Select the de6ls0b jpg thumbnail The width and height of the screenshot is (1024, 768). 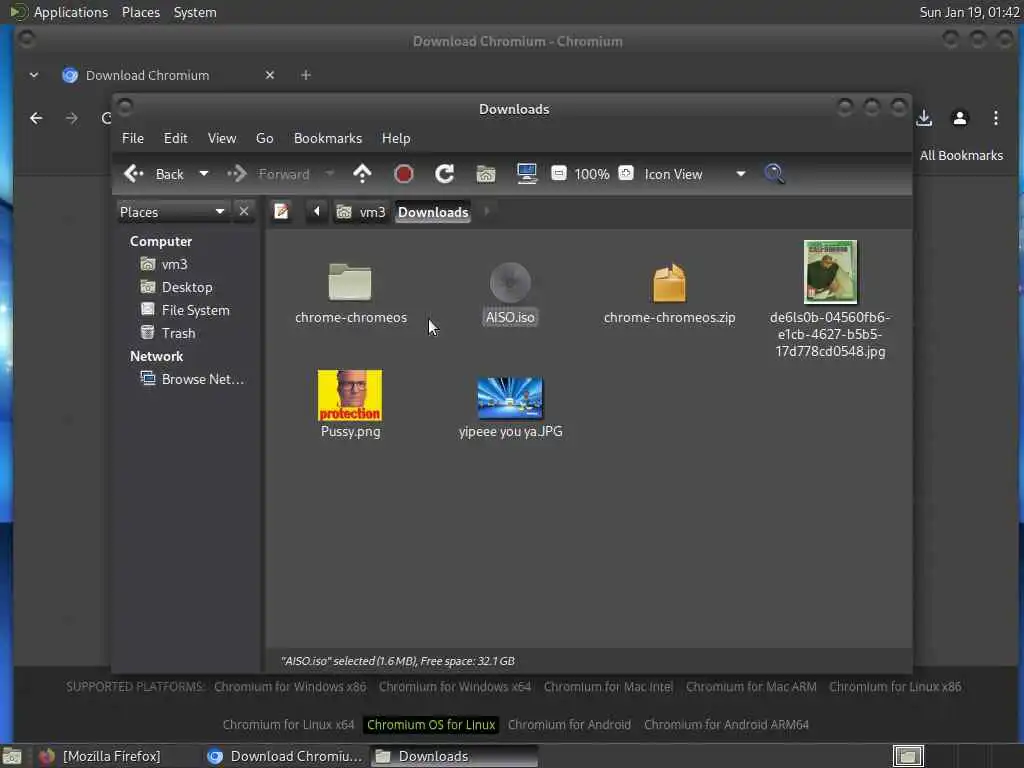click(830, 272)
